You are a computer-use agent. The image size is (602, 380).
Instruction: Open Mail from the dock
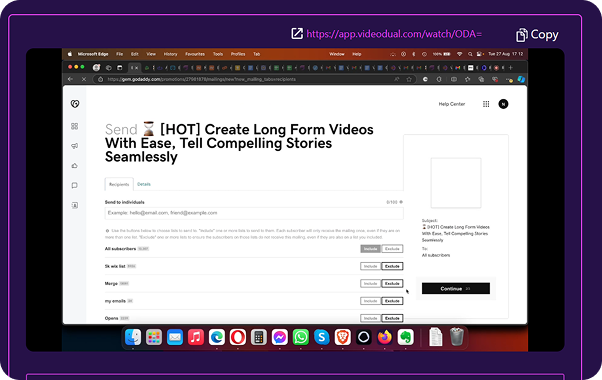175,337
